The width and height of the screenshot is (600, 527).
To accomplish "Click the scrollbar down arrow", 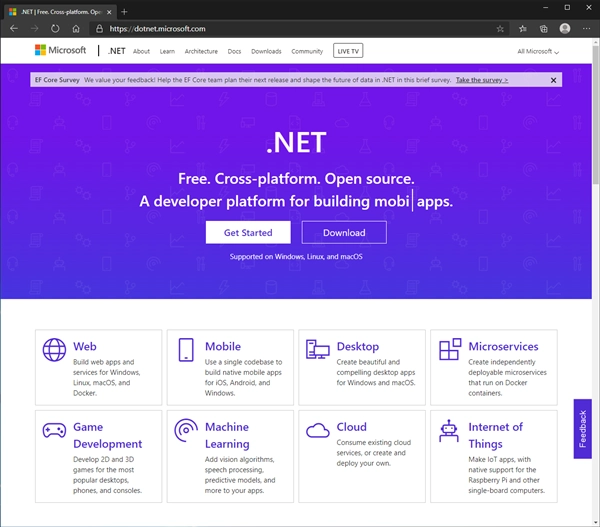I will tap(596, 522).
